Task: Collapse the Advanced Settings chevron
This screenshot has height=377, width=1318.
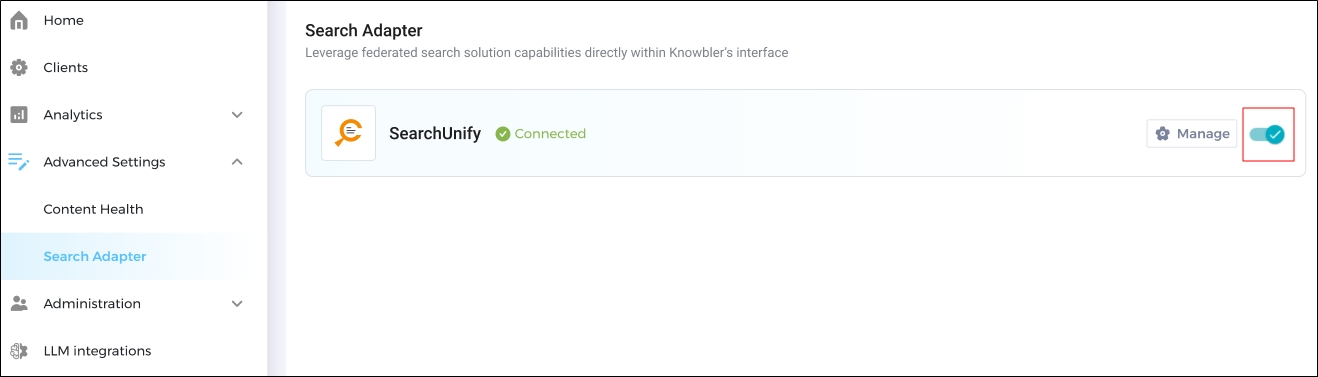Action: (237, 162)
